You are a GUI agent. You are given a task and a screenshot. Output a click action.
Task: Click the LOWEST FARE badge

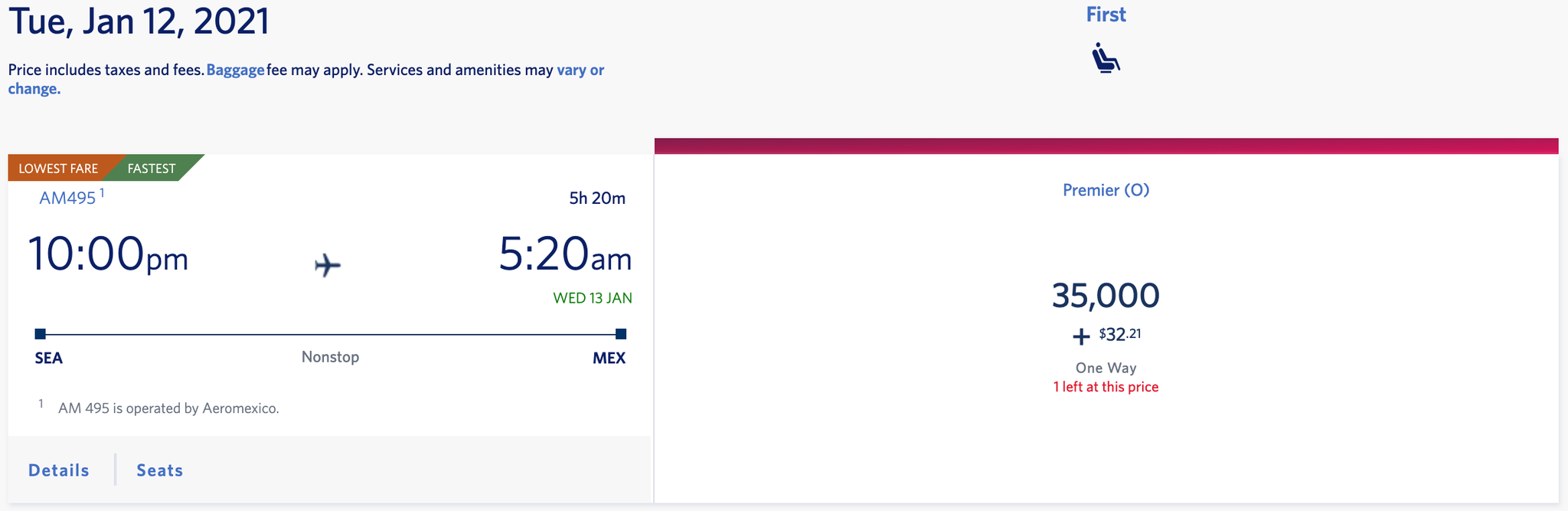57,168
